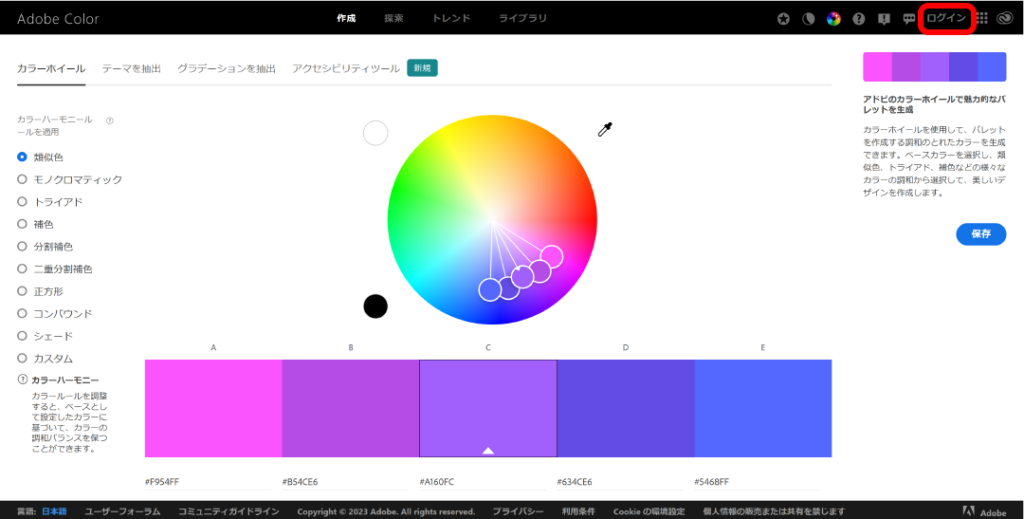The width and height of the screenshot is (1024, 519).
Task: Select the モノクロマティック harmony rule
Action: coord(22,180)
